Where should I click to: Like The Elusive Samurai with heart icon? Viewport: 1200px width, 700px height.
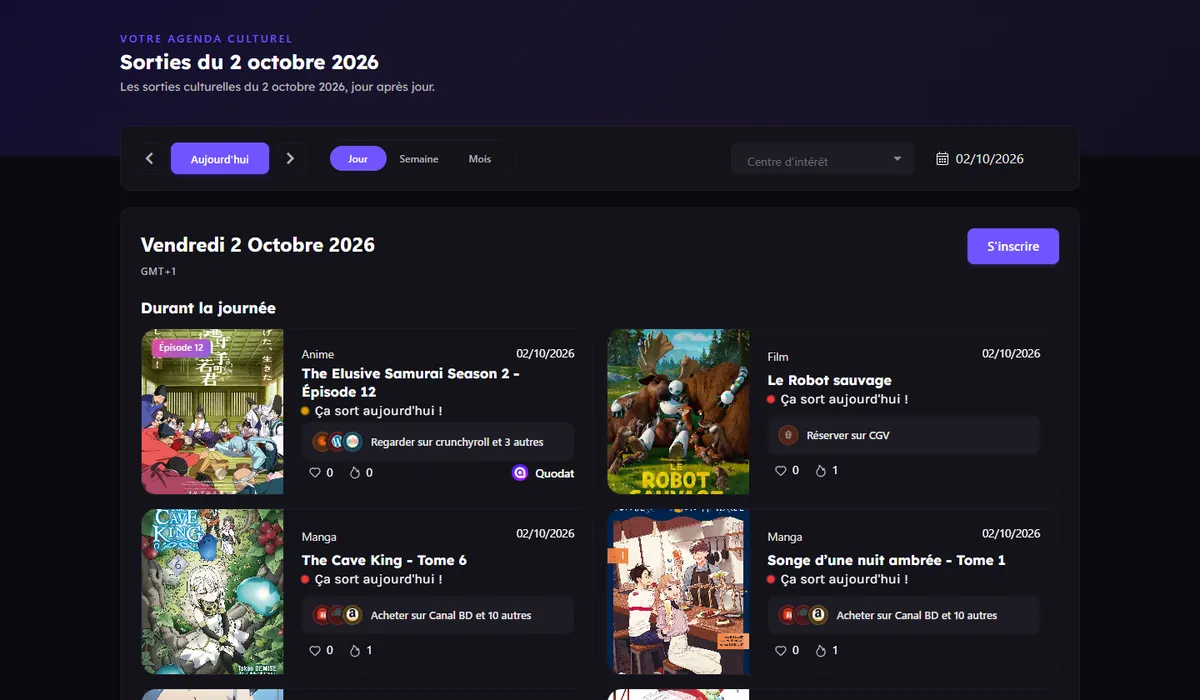(315, 473)
